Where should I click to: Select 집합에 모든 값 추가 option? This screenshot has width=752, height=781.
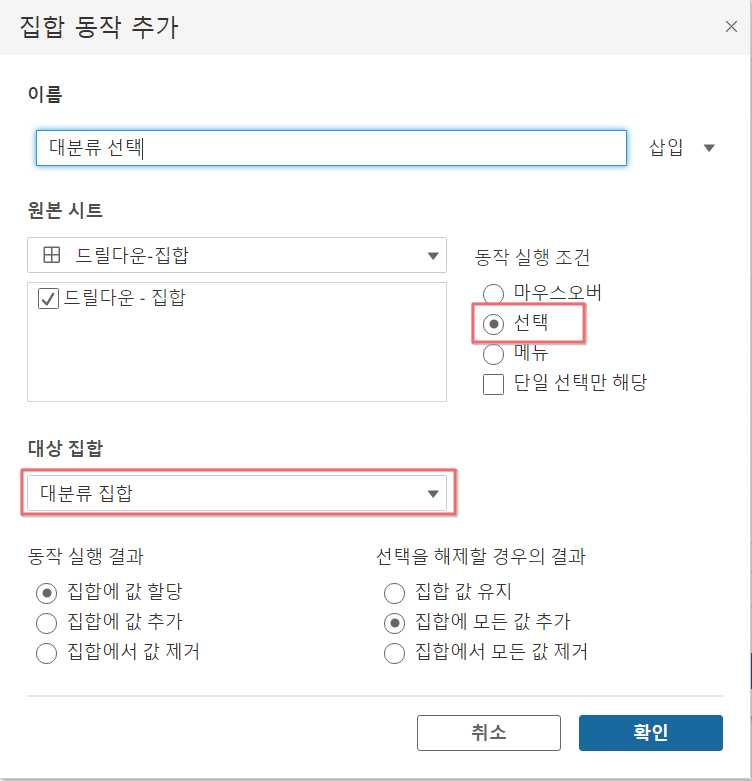tap(394, 623)
